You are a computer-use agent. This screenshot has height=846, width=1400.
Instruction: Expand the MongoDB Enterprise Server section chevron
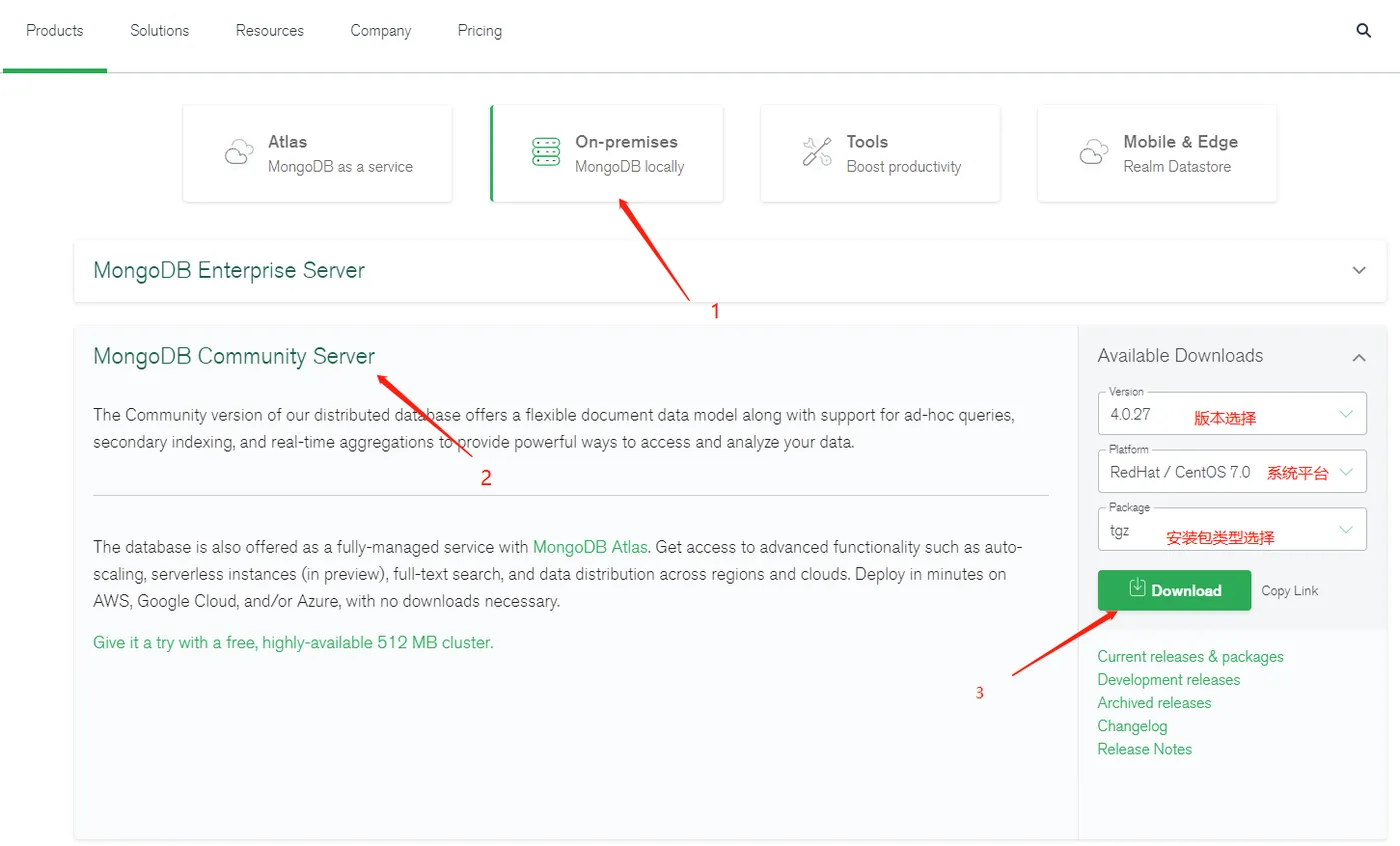[x=1359, y=270]
